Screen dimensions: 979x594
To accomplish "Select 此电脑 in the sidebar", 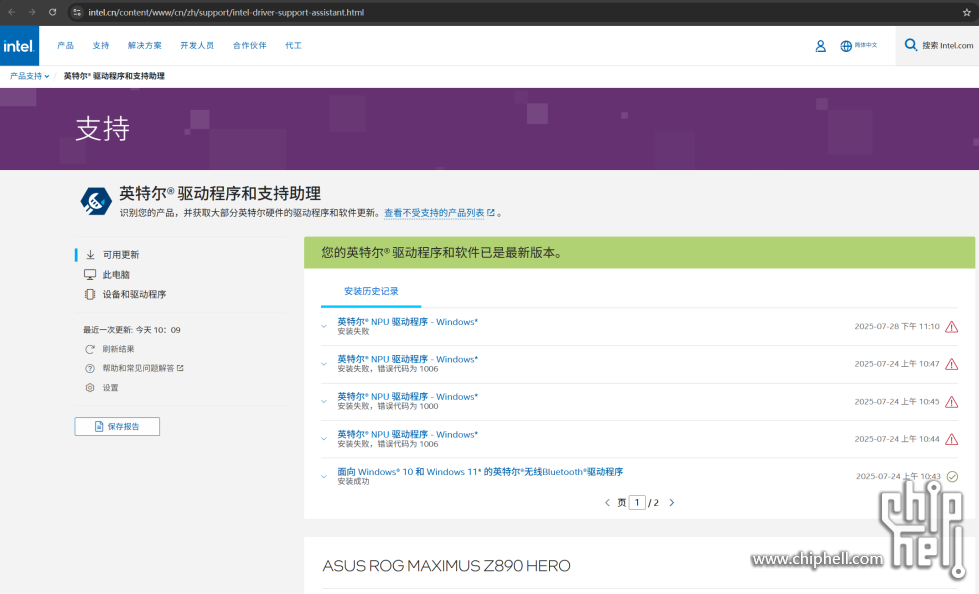I will [116, 275].
